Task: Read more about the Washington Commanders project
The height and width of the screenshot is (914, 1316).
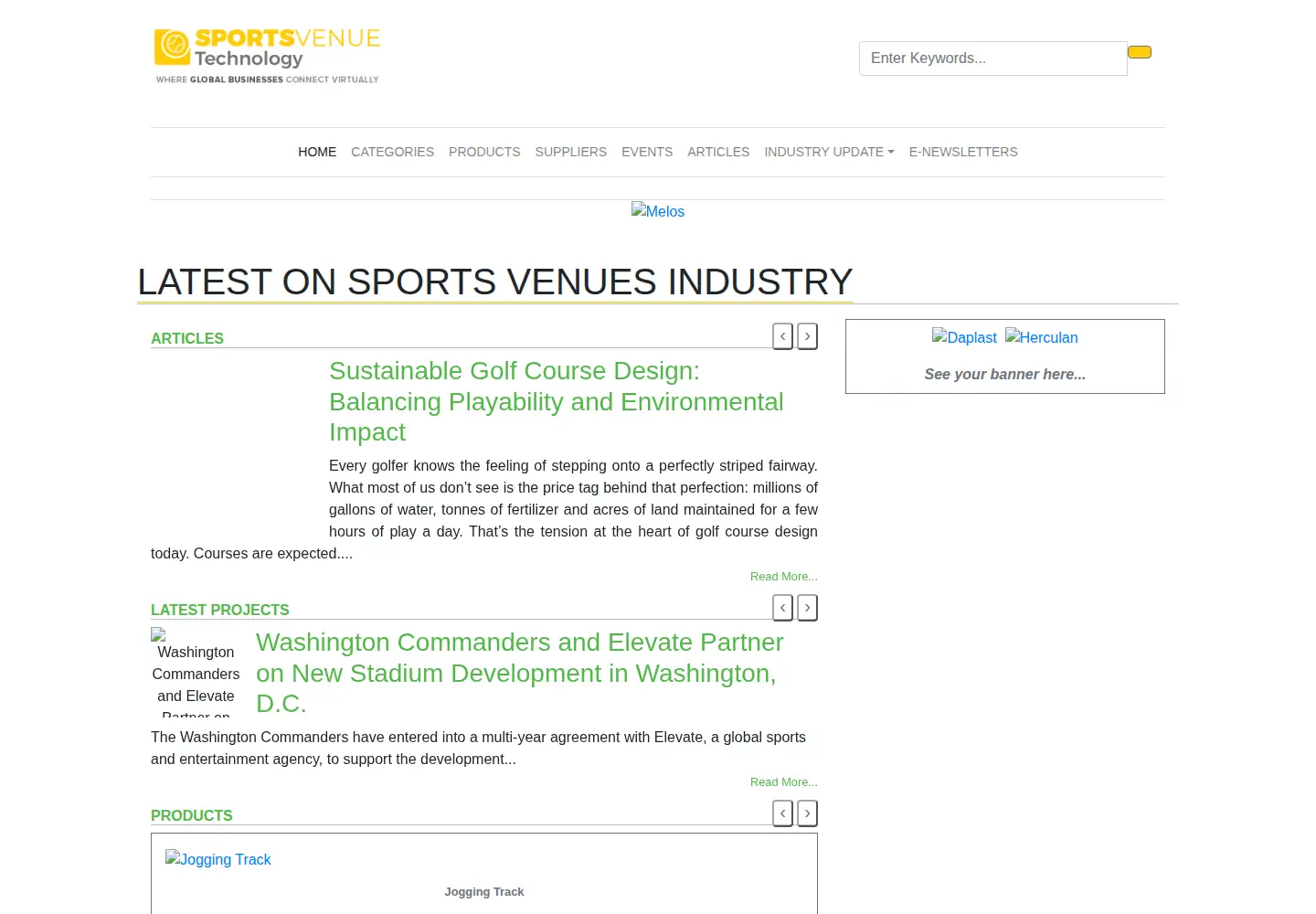Action: 784,782
